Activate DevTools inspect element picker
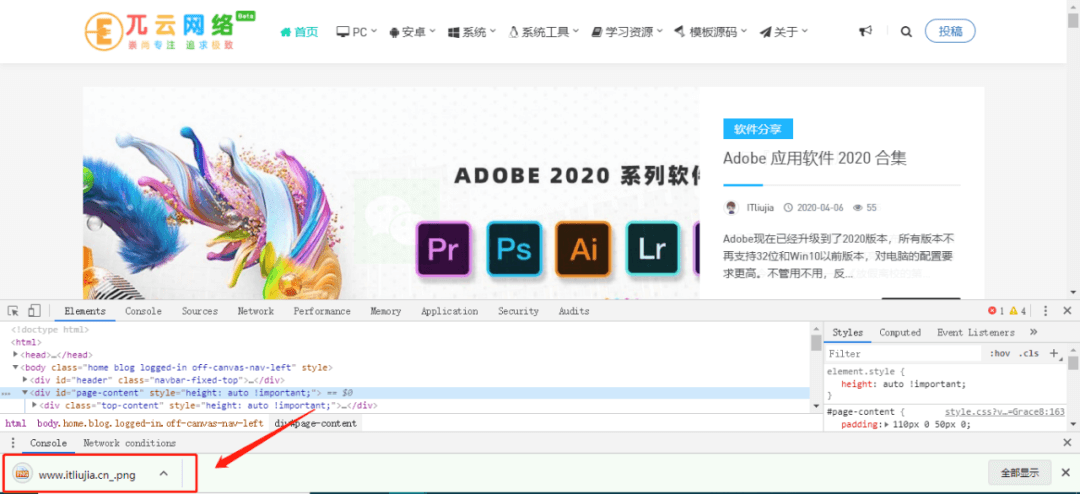 click(13, 311)
